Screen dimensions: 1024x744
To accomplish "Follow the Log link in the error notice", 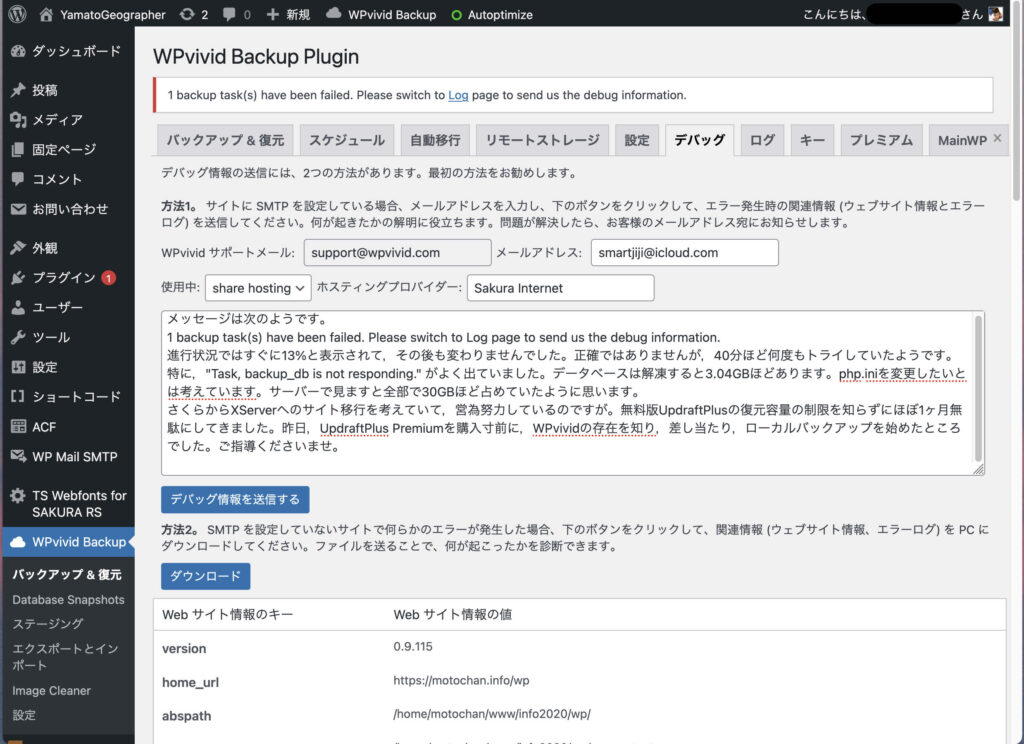I will coord(458,95).
